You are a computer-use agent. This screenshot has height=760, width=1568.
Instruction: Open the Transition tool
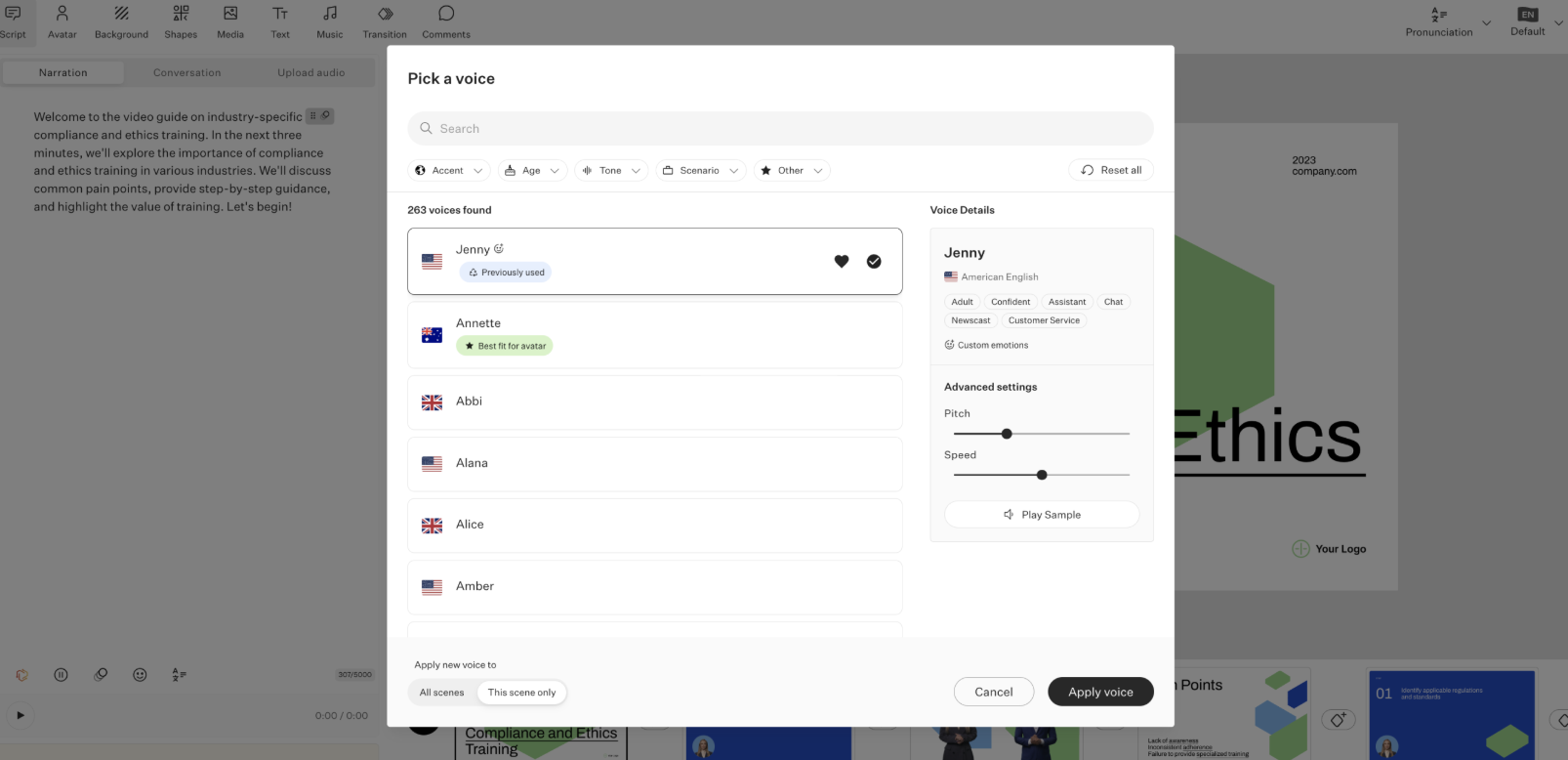point(385,21)
